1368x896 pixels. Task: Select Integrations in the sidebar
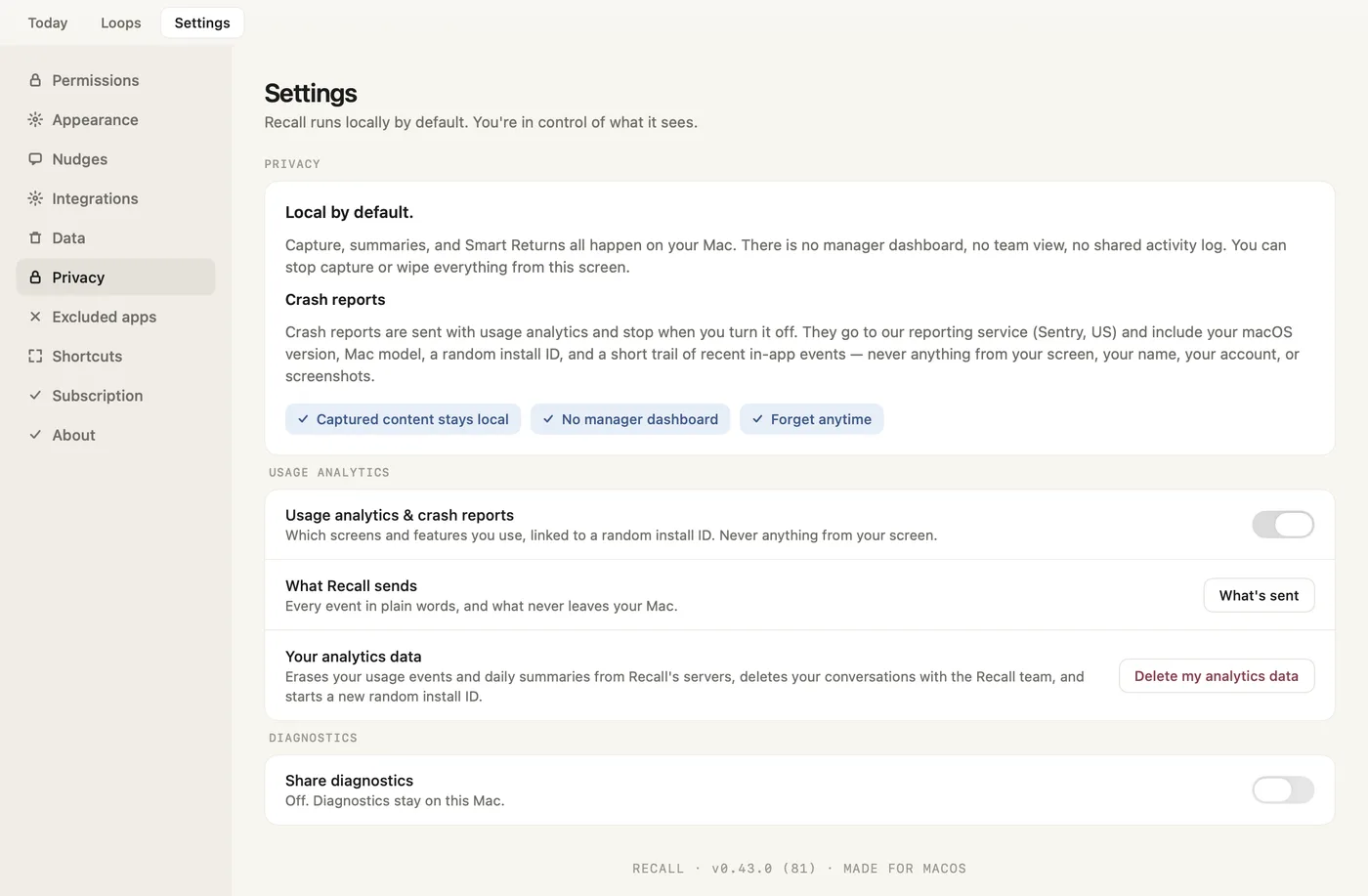click(115, 198)
